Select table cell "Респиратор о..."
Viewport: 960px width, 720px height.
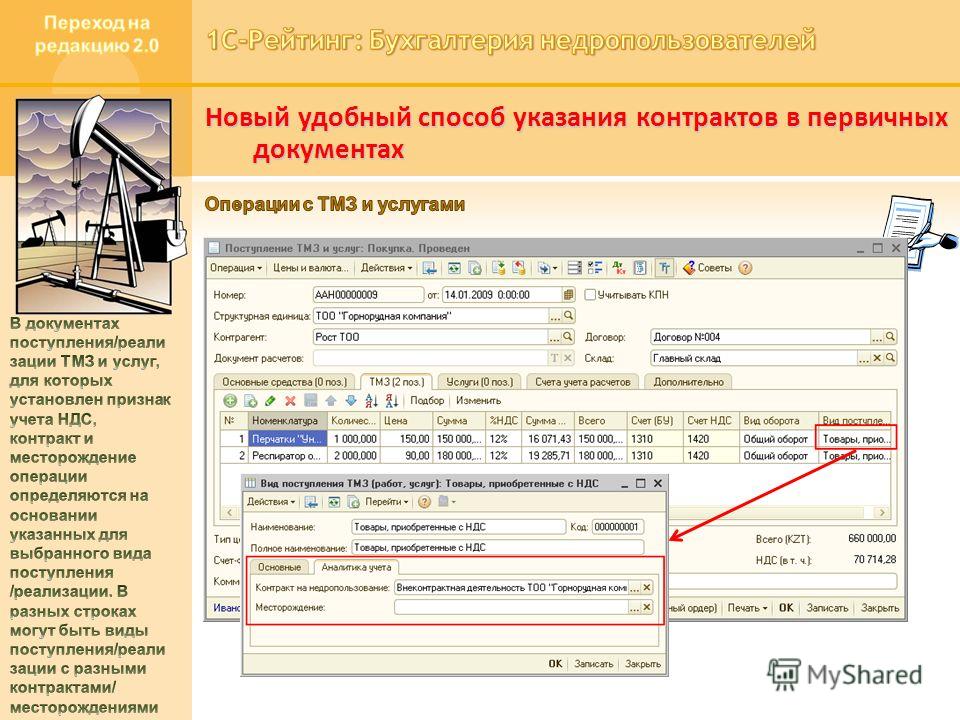point(287,456)
